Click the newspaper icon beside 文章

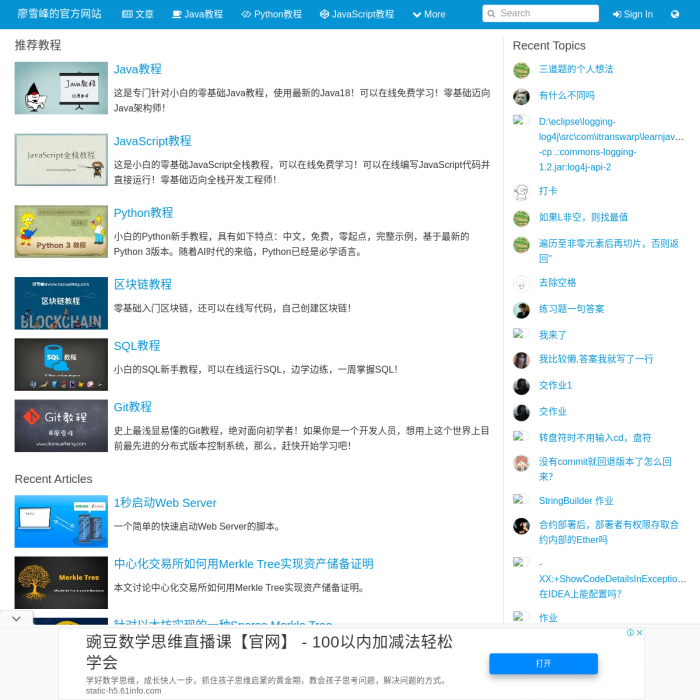(x=127, y=15)
